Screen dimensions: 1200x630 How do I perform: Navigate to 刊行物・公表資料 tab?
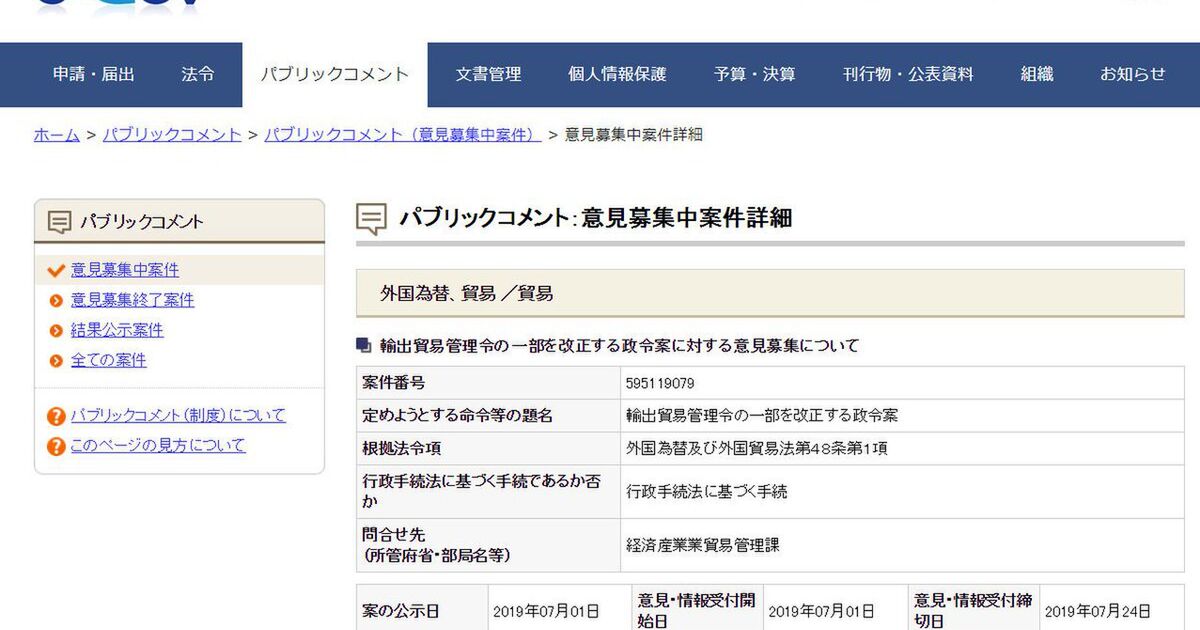pyautogui.click(x=908, y=74)
